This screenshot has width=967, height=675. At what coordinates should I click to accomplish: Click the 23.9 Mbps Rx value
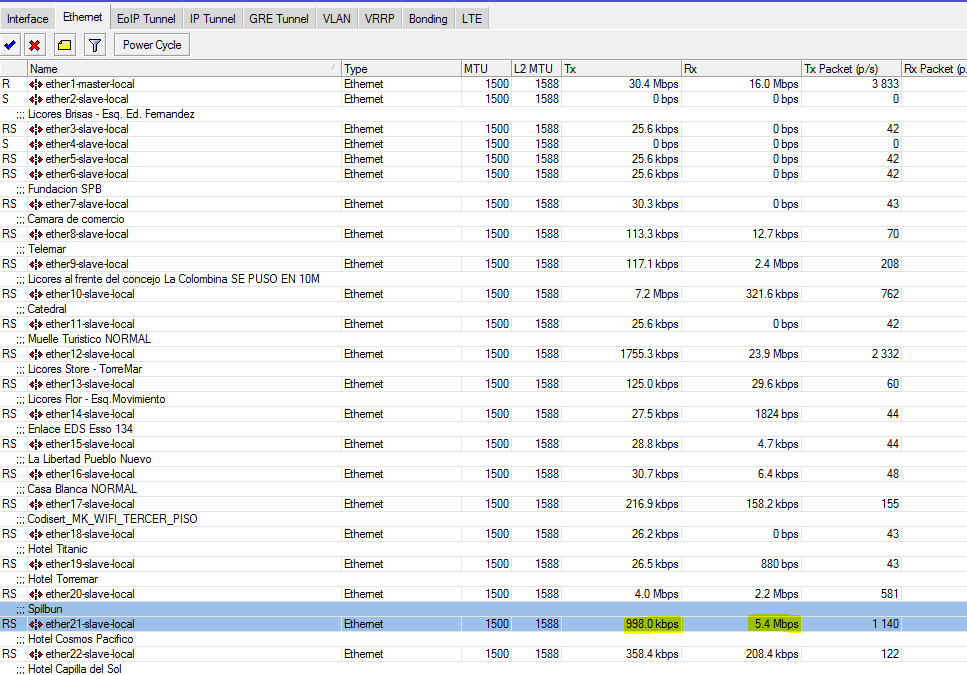(773, 354)
